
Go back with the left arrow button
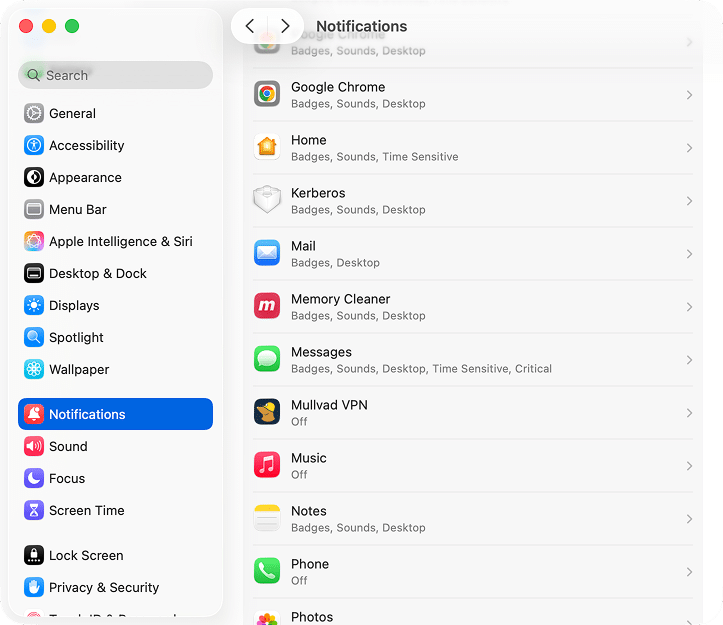250,26
